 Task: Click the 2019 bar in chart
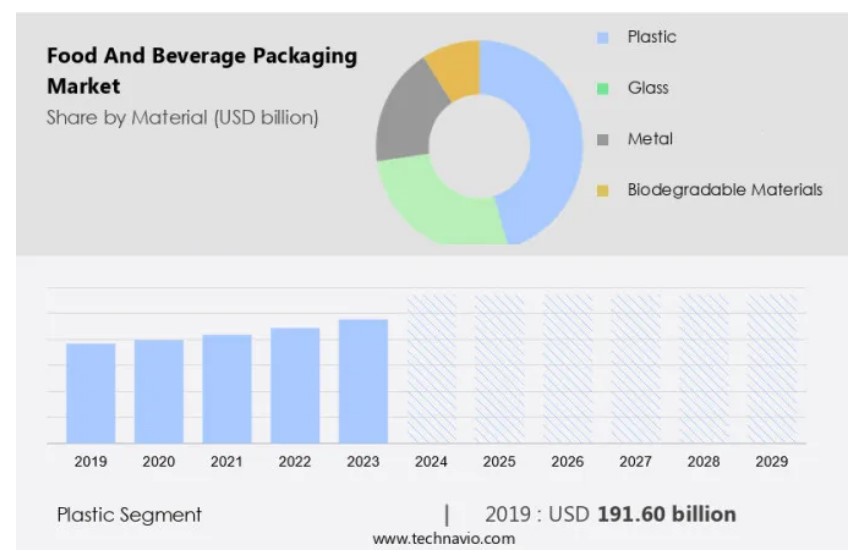[x=91, y=393]
